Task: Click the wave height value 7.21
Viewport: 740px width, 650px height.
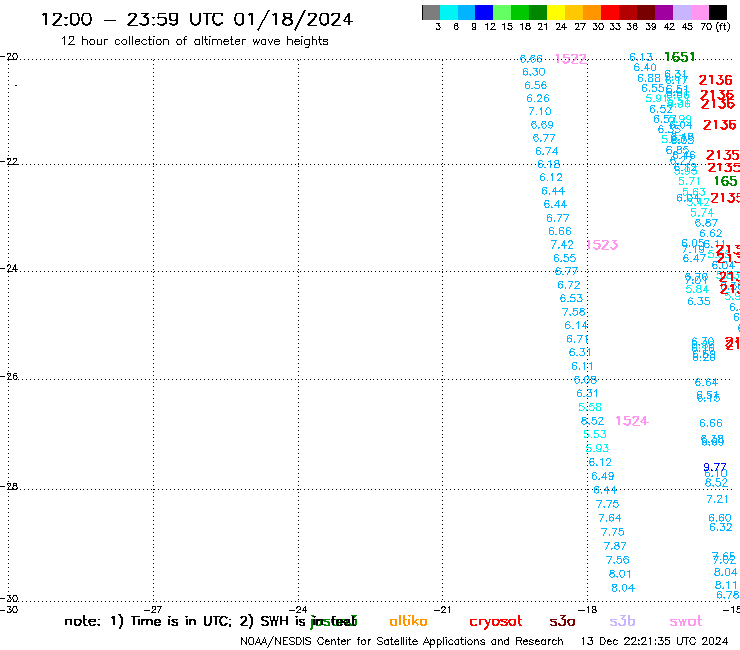Action: (717, 499)
